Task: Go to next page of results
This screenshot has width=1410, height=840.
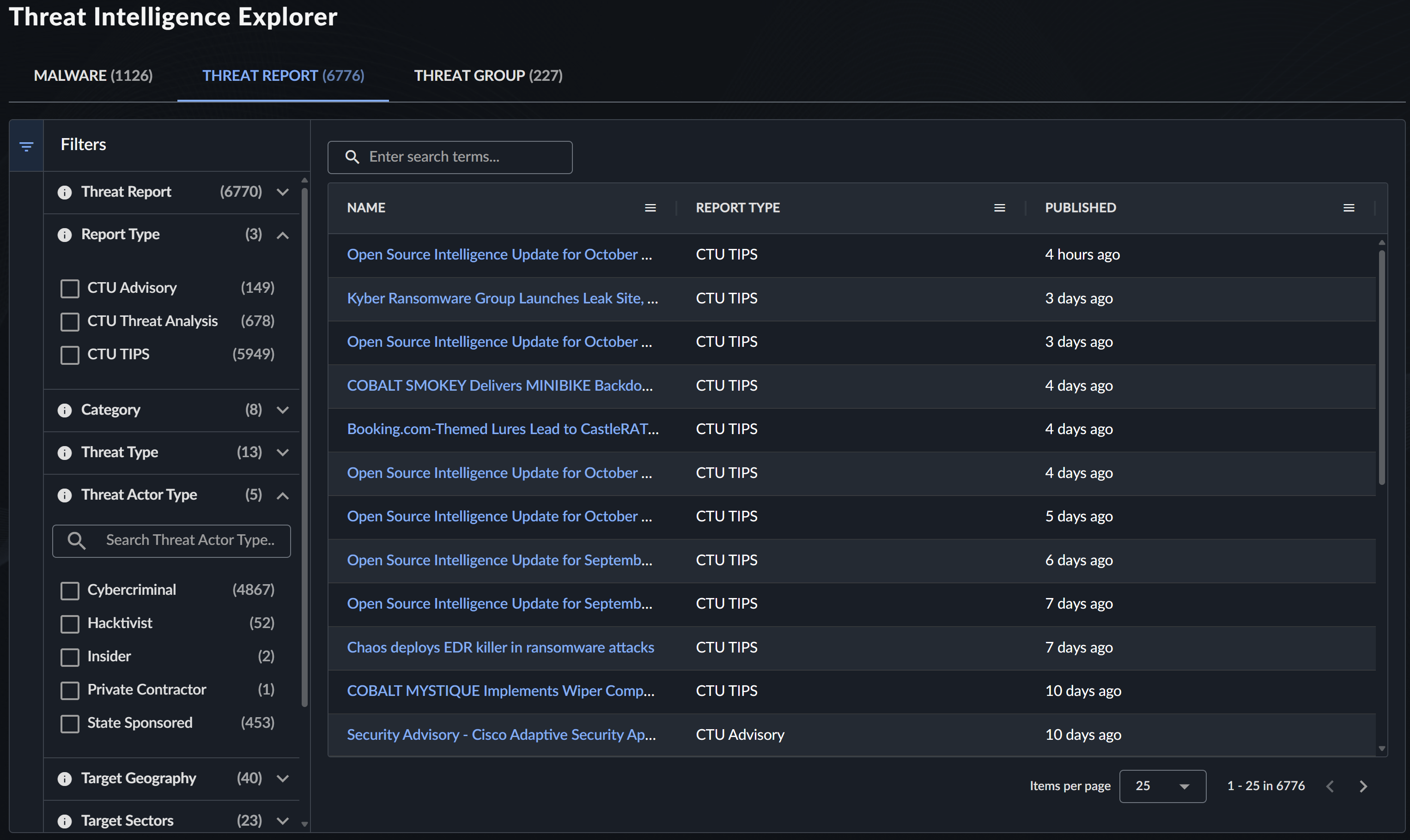Action: click(1363, 786)
